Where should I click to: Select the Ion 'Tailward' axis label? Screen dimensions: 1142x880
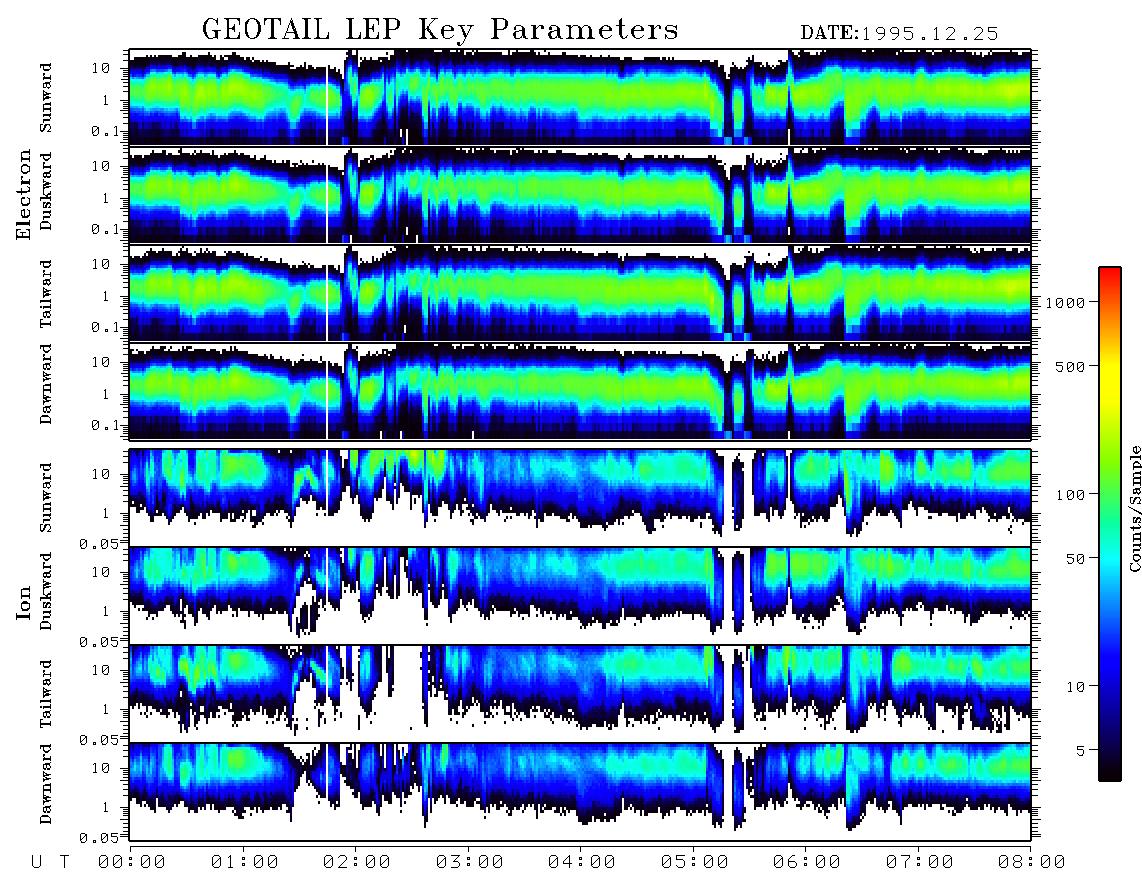46,694
